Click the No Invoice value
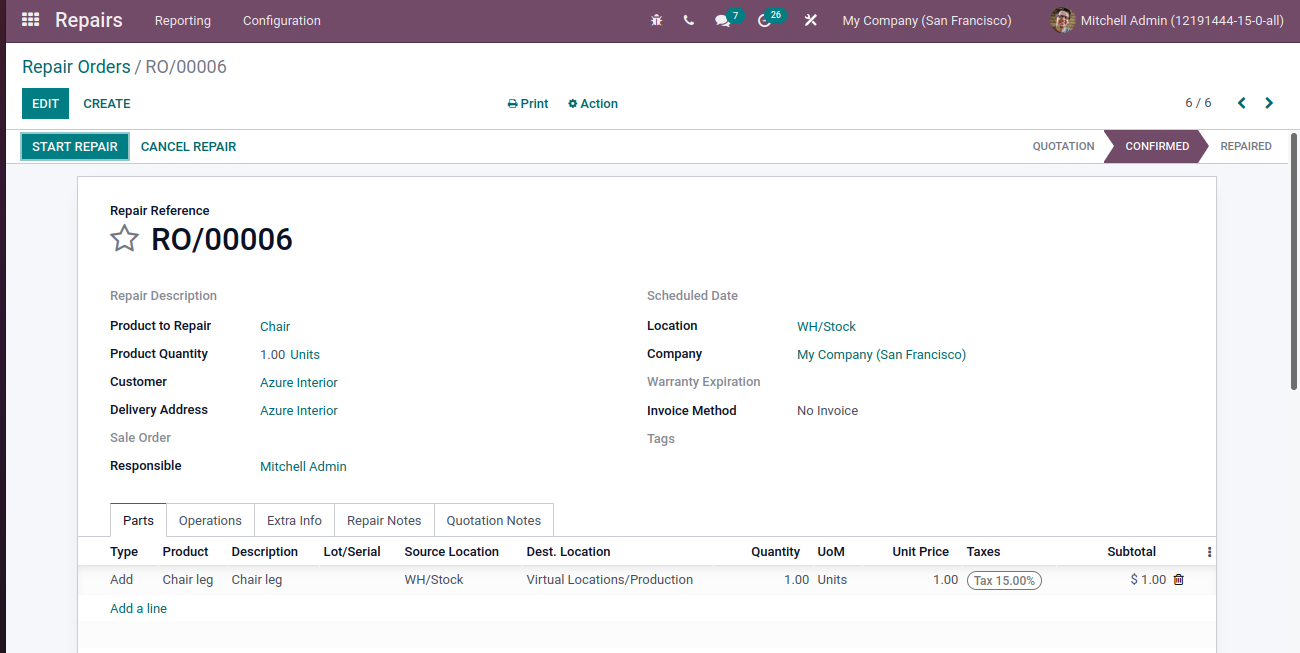The image size is (1300, 653). click(827, 411)
